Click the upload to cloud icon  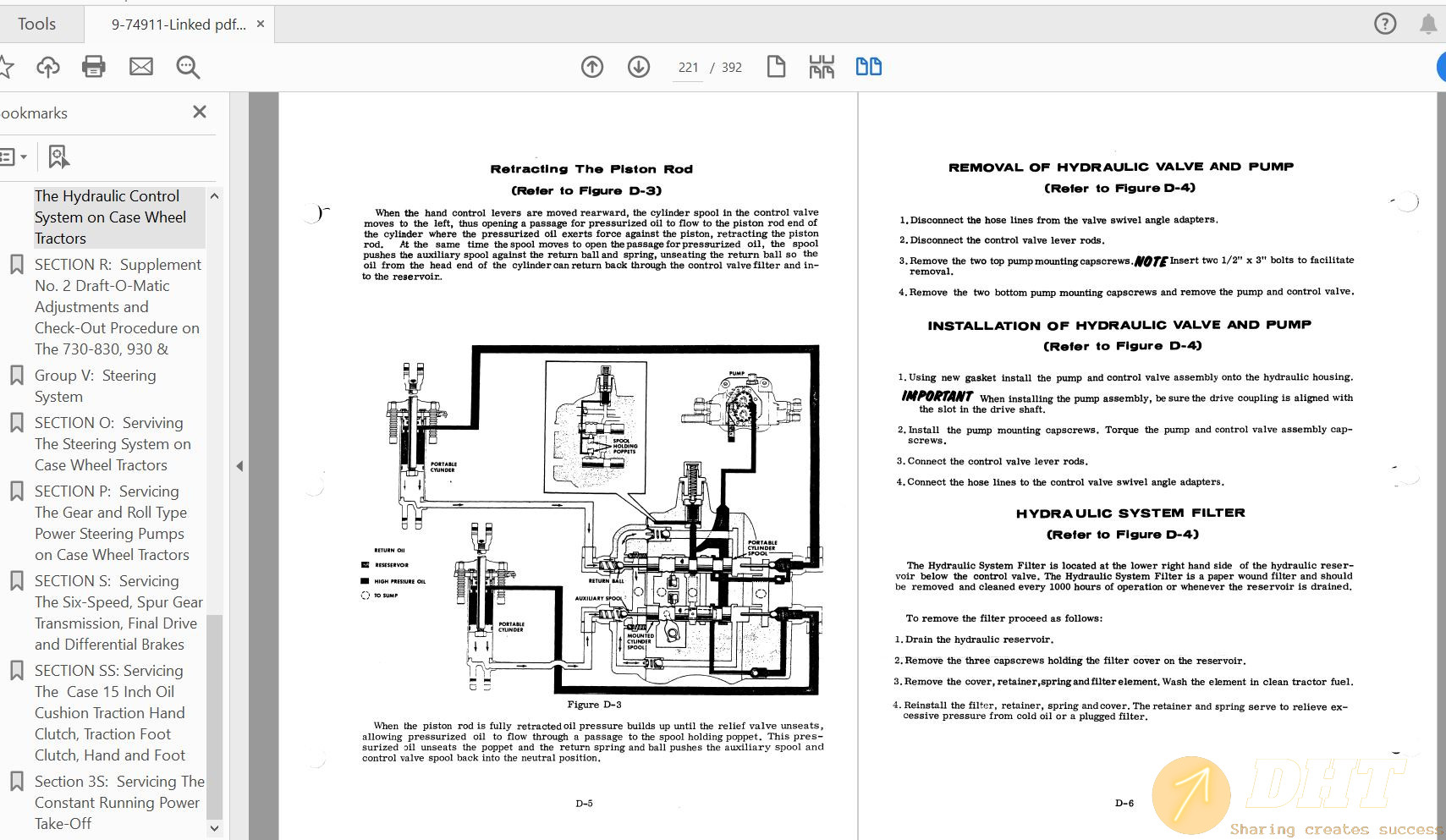click(48, 67)
